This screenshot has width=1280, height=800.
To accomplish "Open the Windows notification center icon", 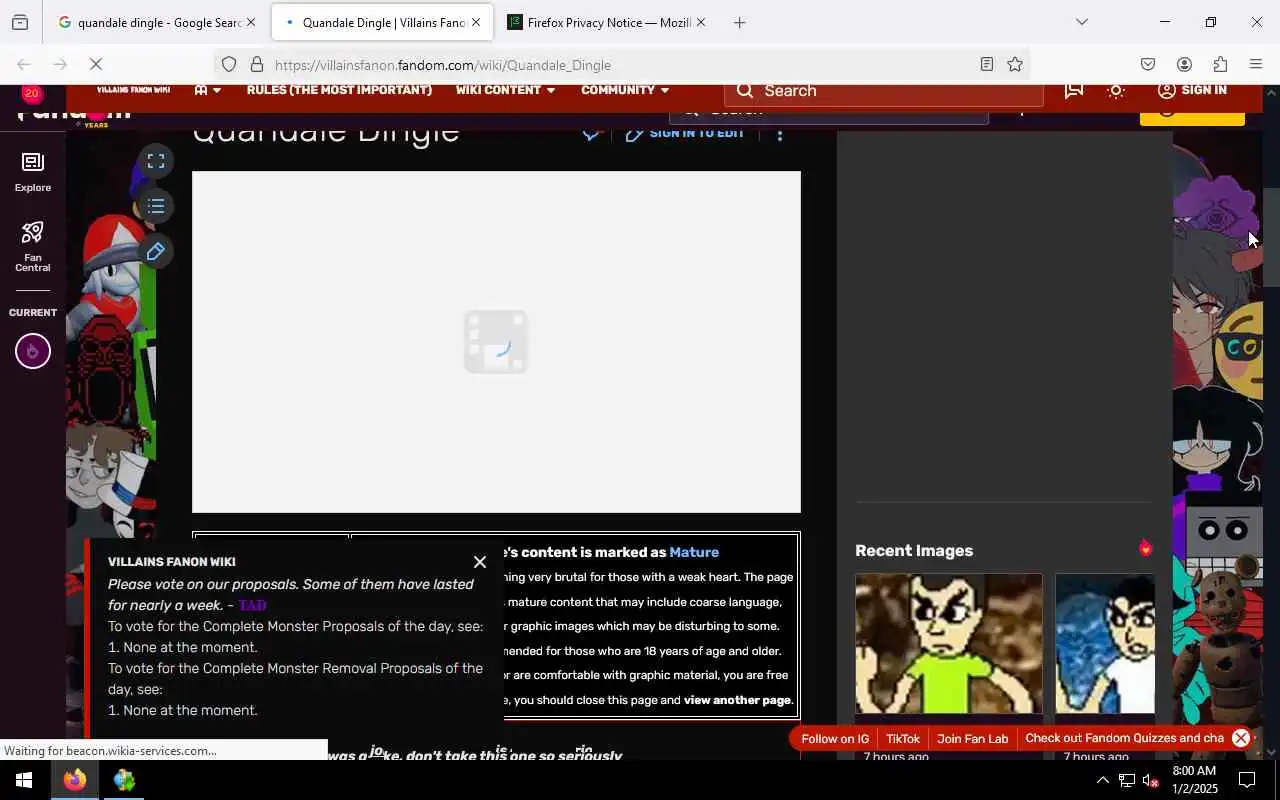I will point(1248,780).
